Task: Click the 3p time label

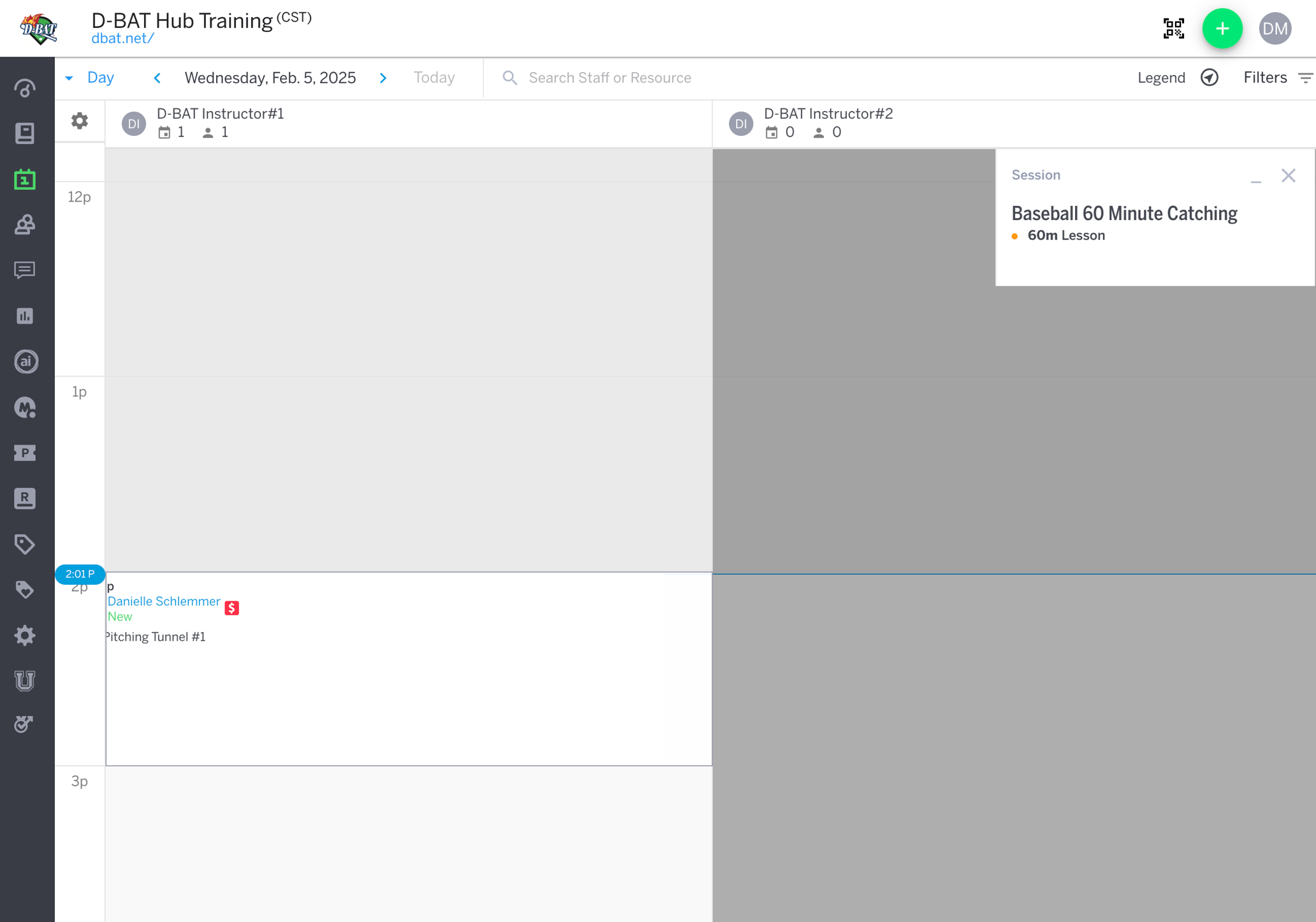Action: click(80, 781)
